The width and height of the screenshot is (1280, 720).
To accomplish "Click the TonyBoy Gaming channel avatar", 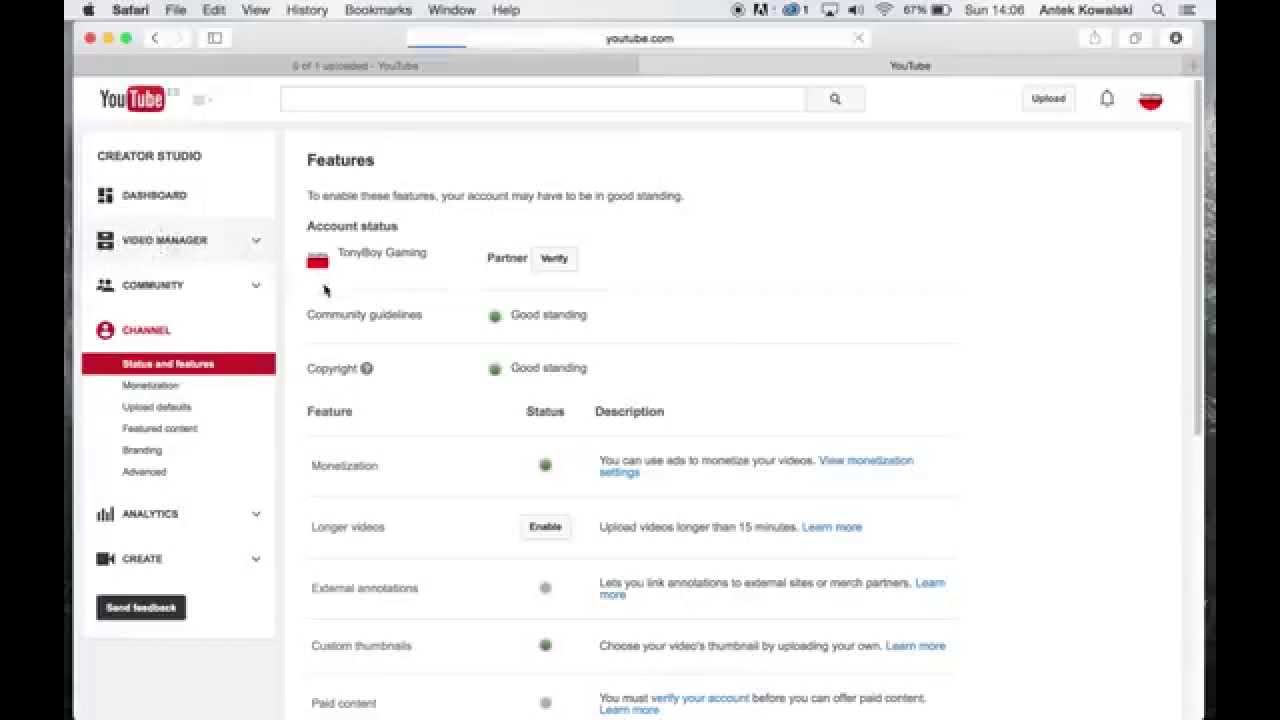I will coord(317,260).
